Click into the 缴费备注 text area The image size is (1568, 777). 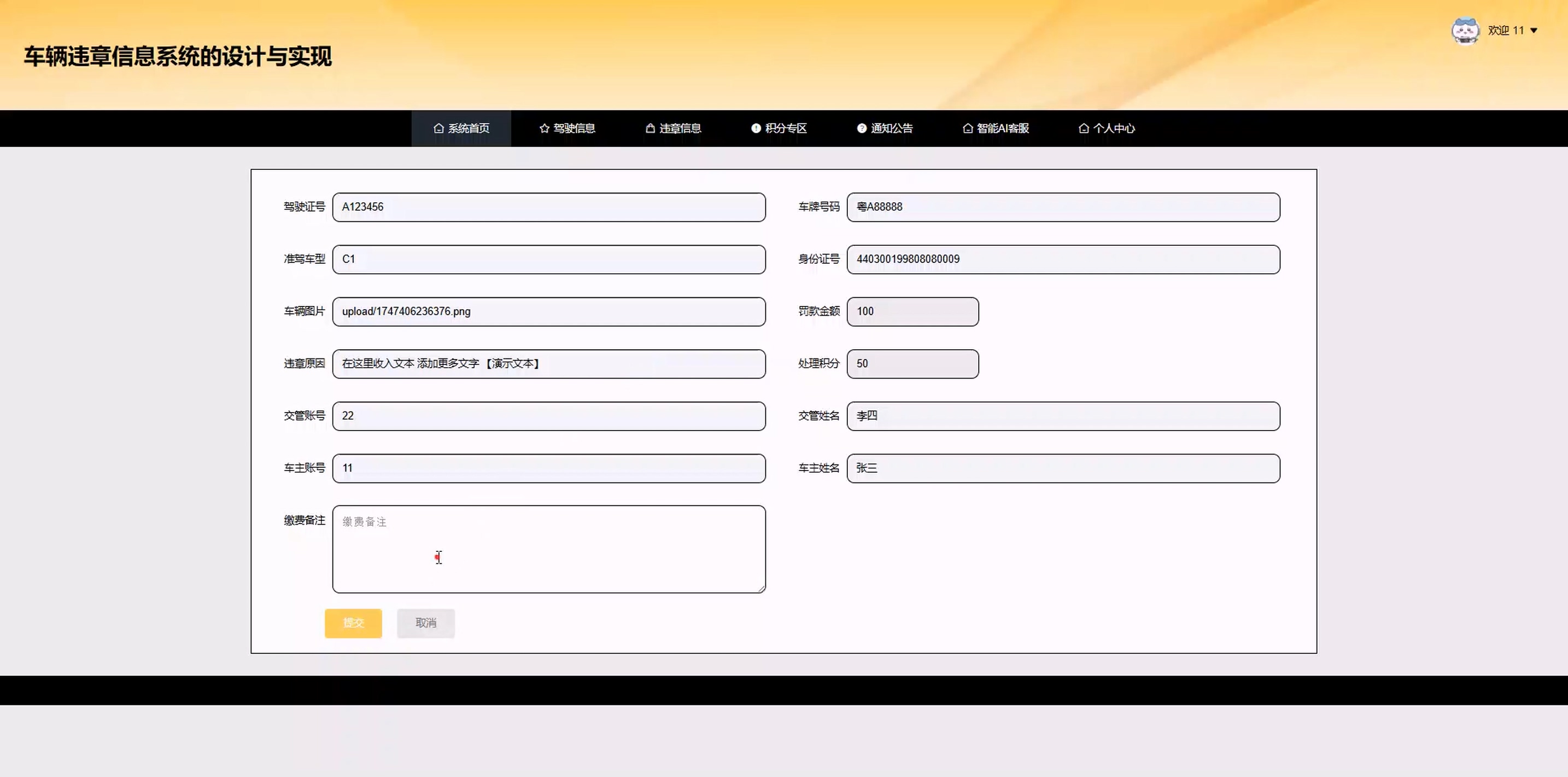point(548,549)
